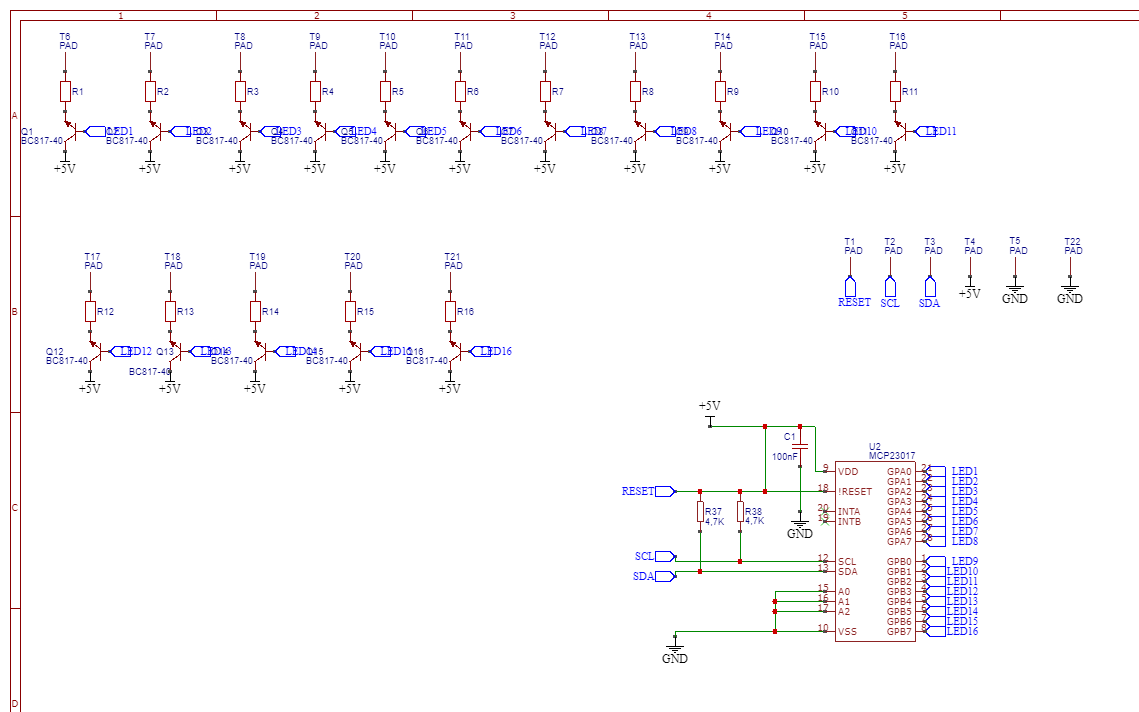Select the R9 resistor symbol
The width and height of the screenshot is (1139, 712).
pyautogui.click(x=721, y=92)
